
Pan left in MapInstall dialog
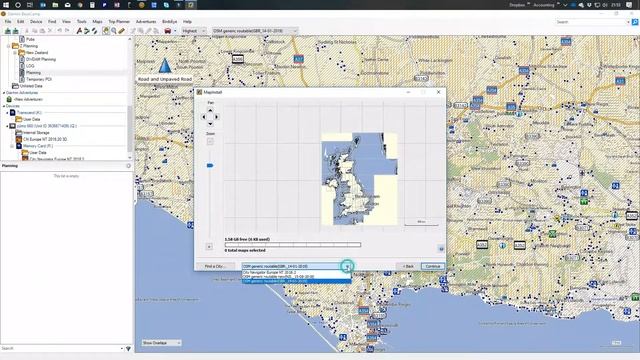(204, 117)
